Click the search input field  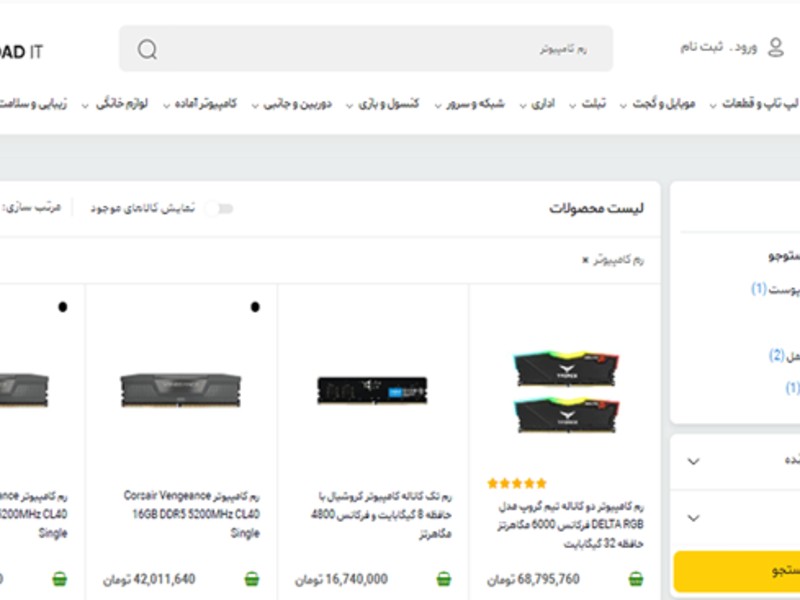[366, 49]
